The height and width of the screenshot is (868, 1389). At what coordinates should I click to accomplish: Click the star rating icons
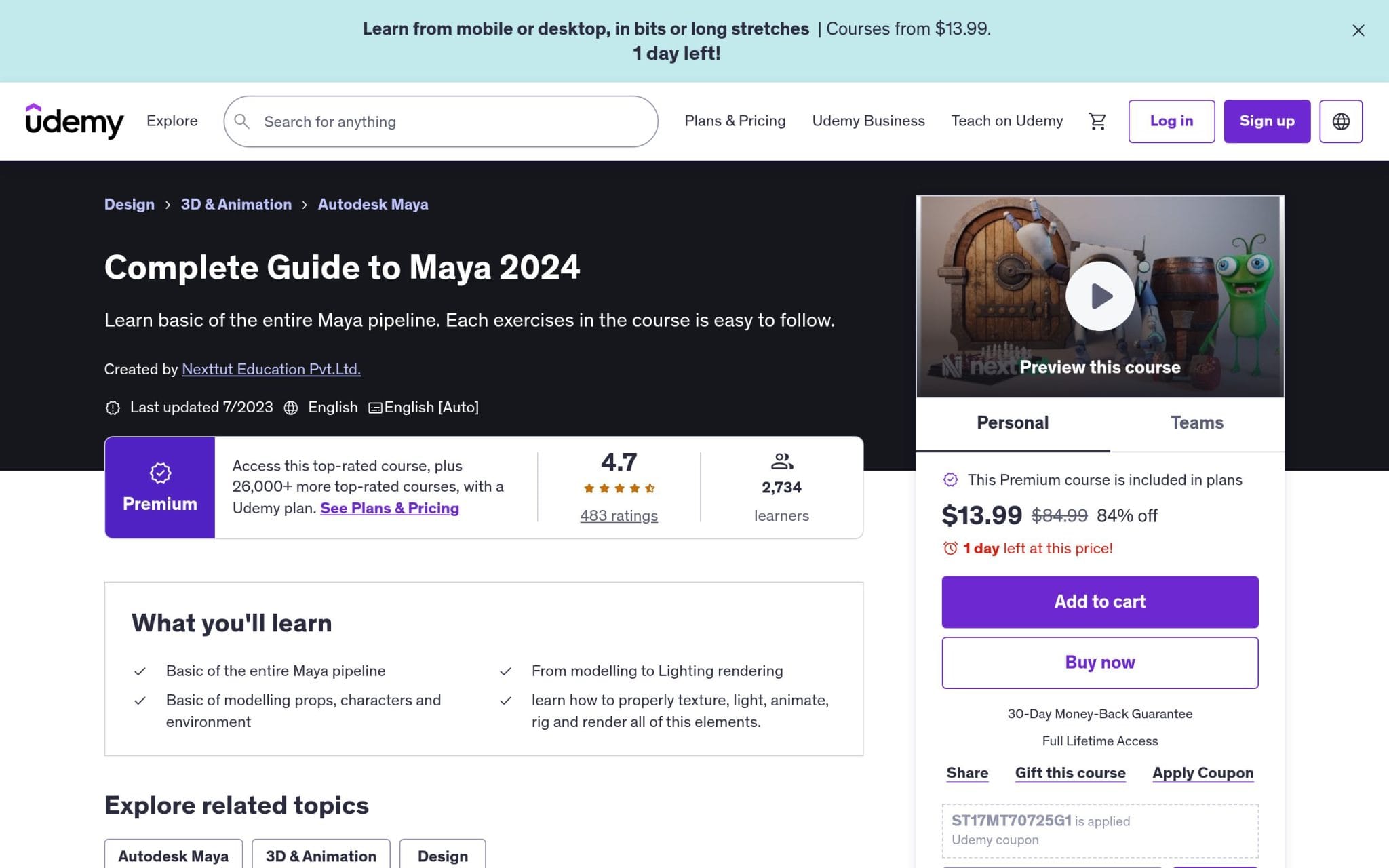[619, 488]
